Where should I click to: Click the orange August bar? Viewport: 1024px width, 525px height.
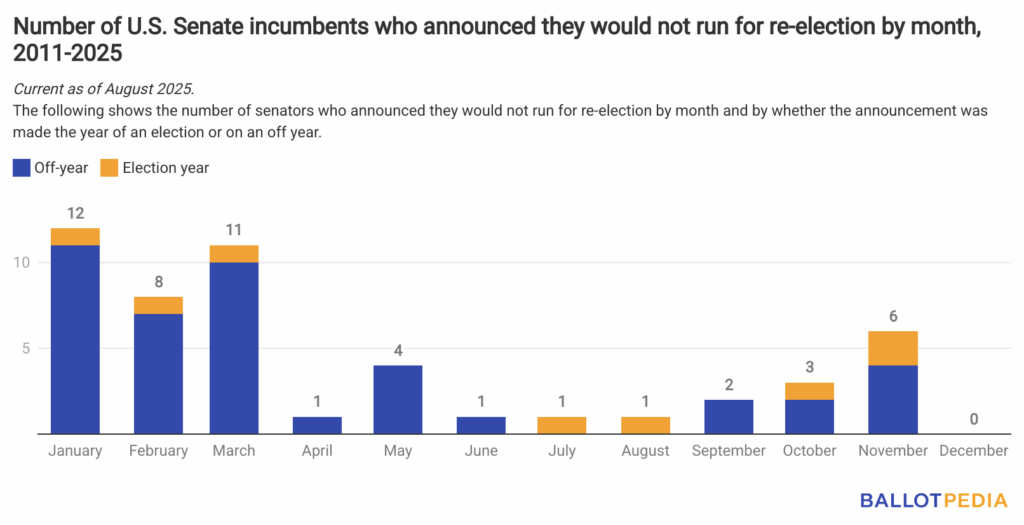click(645, 425)
